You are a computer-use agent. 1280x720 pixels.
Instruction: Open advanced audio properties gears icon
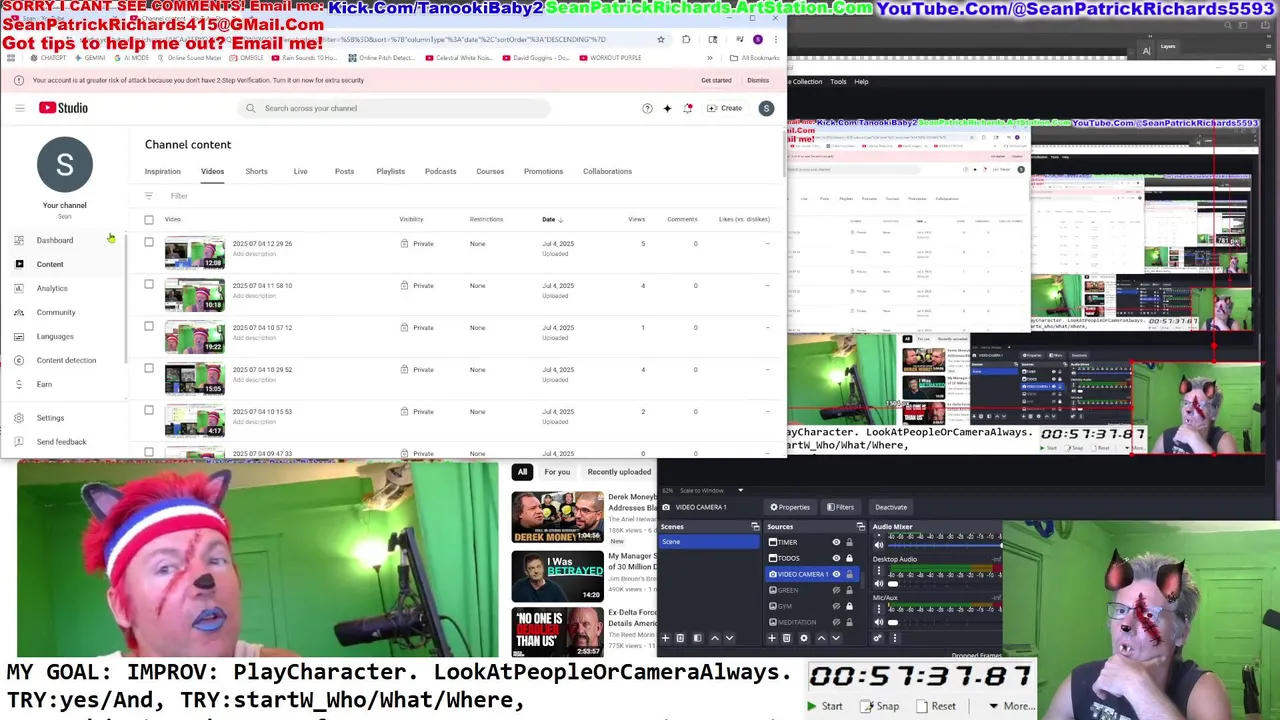tap(878, 638)
